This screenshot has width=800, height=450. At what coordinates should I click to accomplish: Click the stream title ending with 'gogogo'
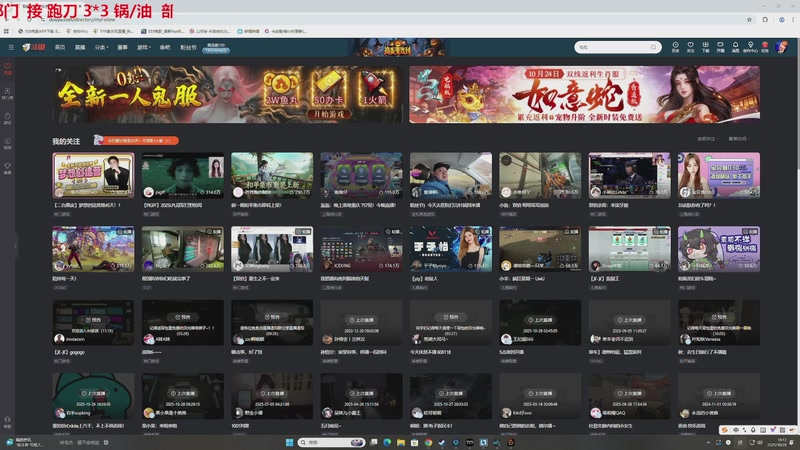(x=69, y=352)
